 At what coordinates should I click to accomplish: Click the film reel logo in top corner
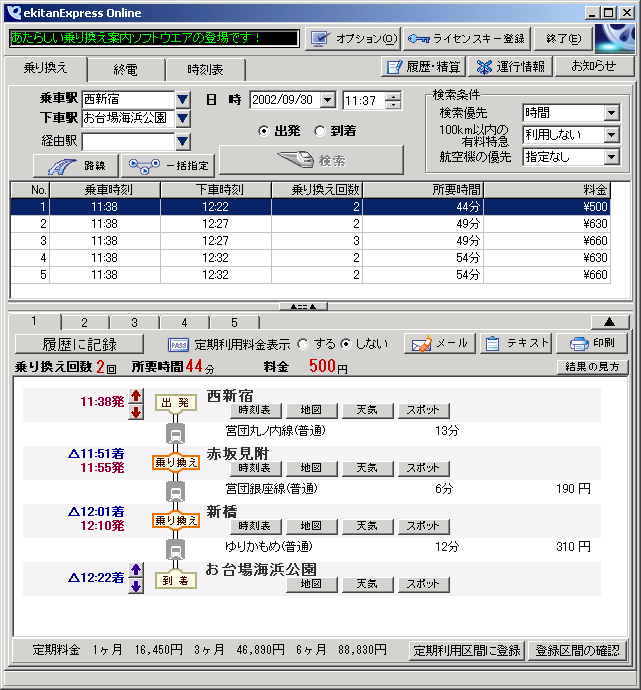point(615,39)
